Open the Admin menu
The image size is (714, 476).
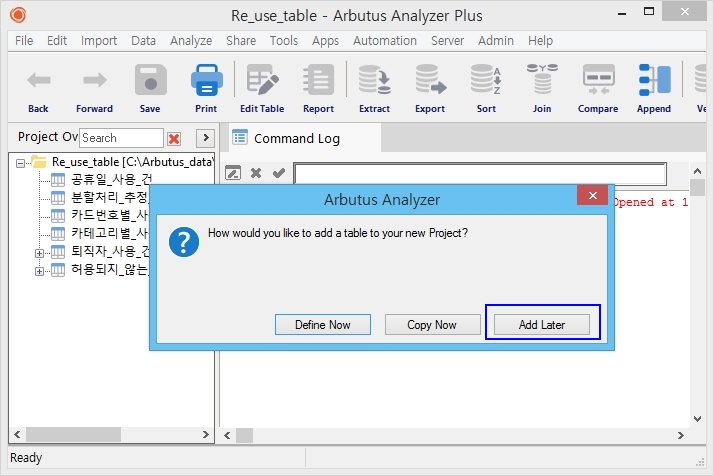[x=496, y=41]
